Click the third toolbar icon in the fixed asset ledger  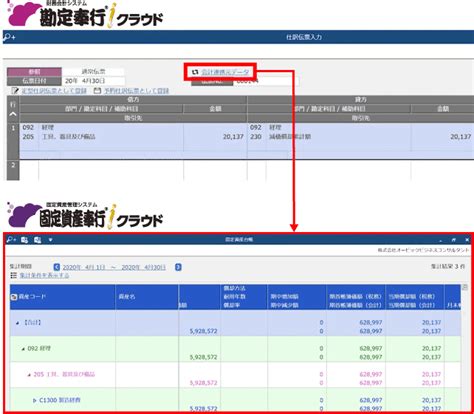pos(37,240)
